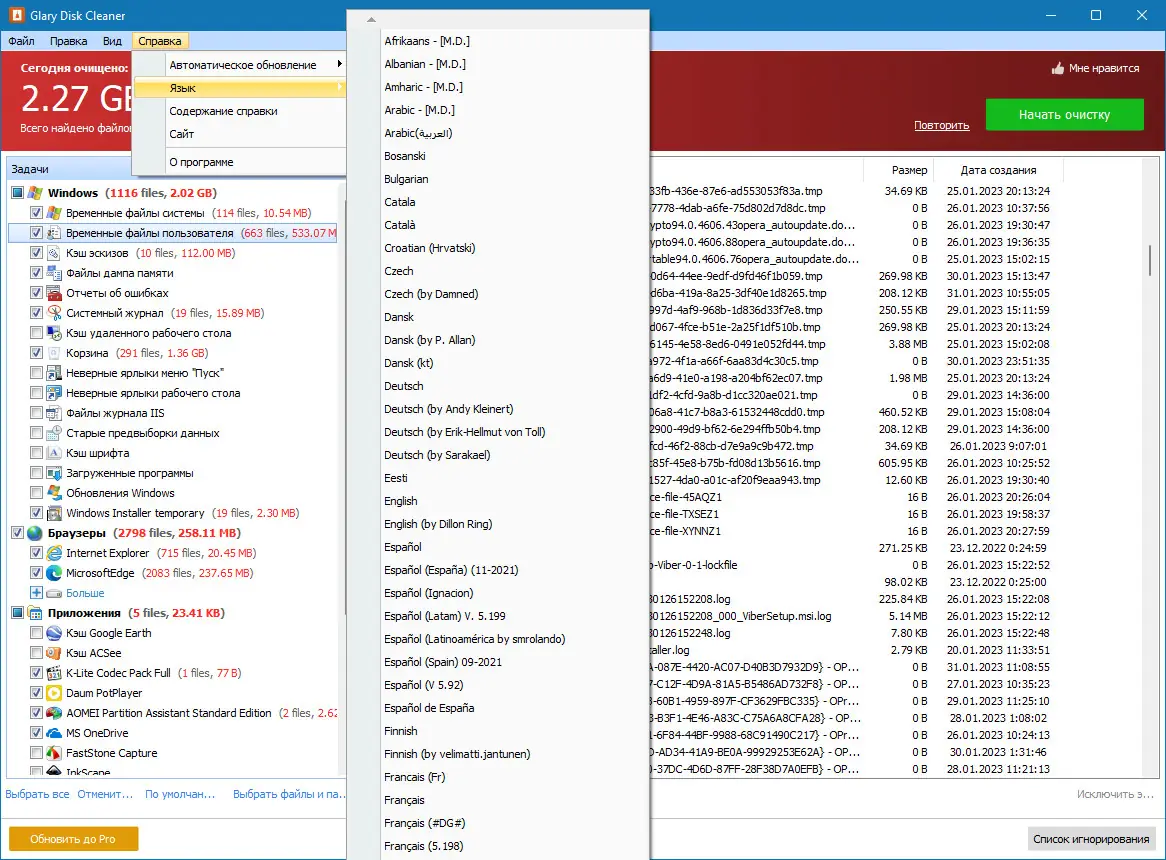Enable Неверные ярлыки меню Пуск checkbox

pyautogui.click(x=36, y=373)
